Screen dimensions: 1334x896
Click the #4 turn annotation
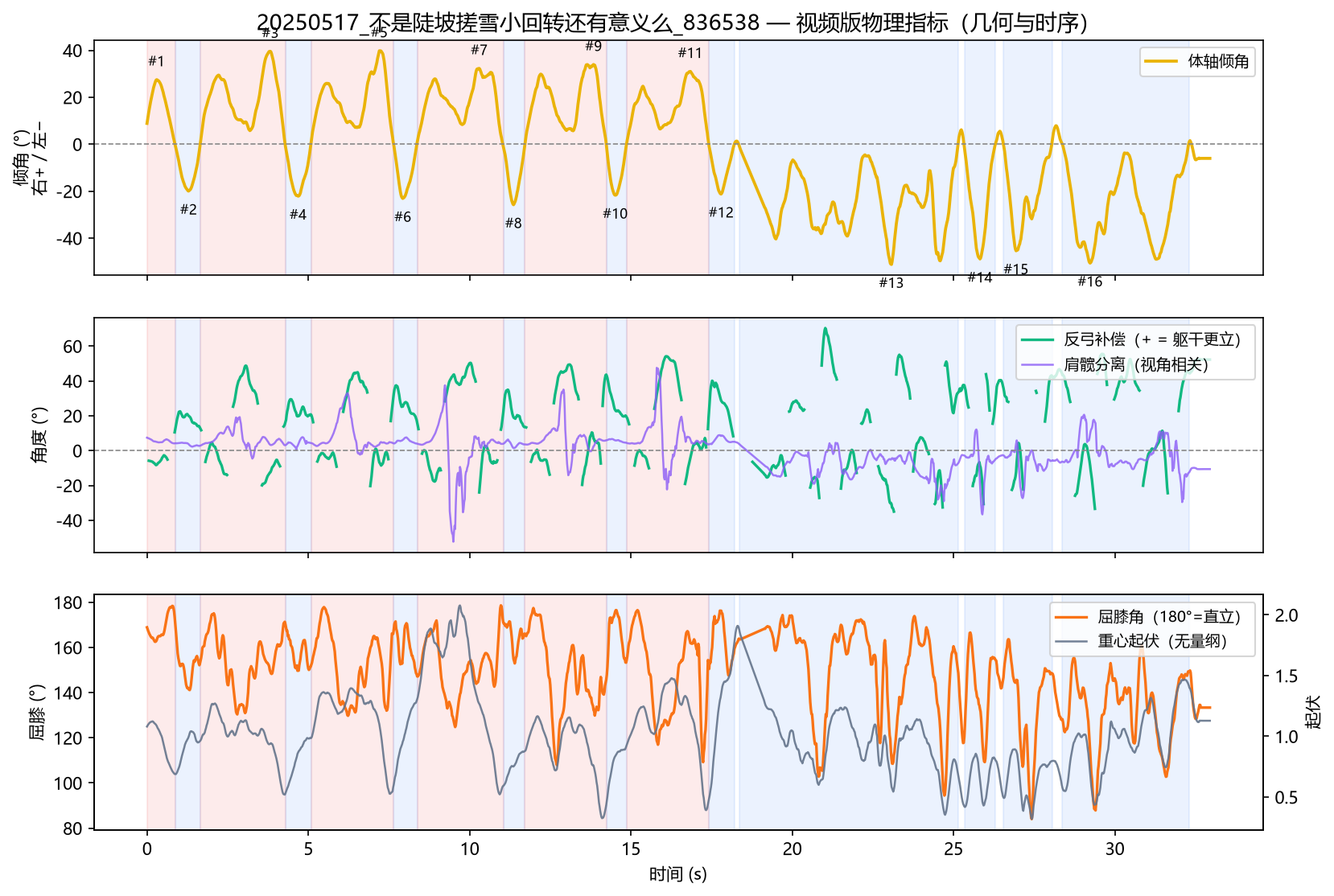(298, 215)
